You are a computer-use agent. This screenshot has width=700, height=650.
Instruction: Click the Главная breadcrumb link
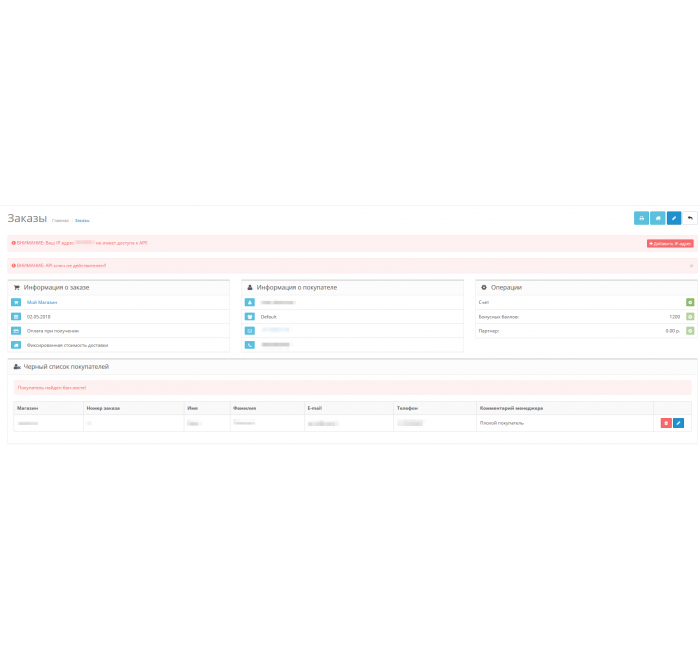pos(60,221)
